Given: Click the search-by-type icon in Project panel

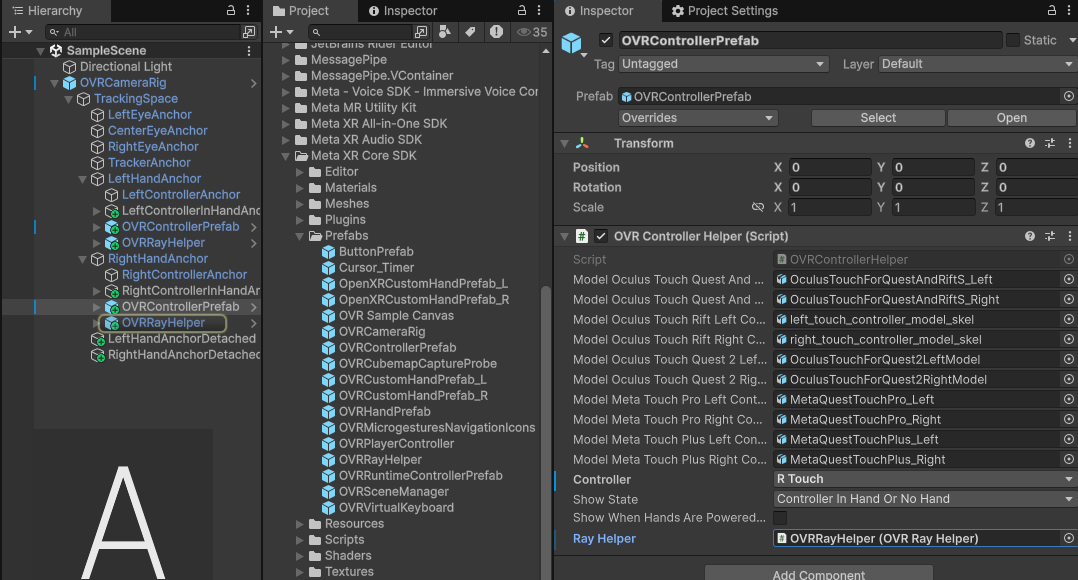Looking at the screenshot, I should pos(444,33).
